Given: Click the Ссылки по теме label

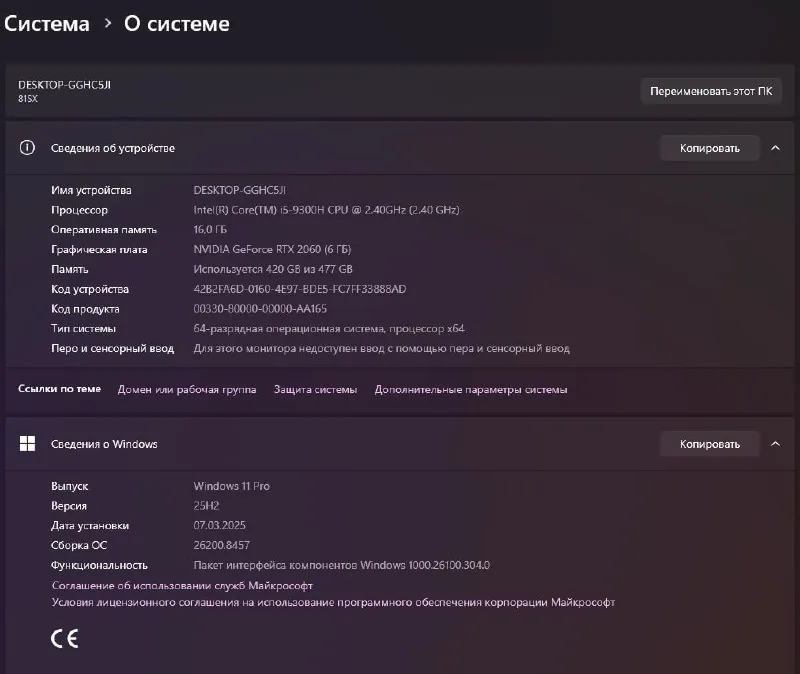Looking at the screenshot, I should (60, 389).
